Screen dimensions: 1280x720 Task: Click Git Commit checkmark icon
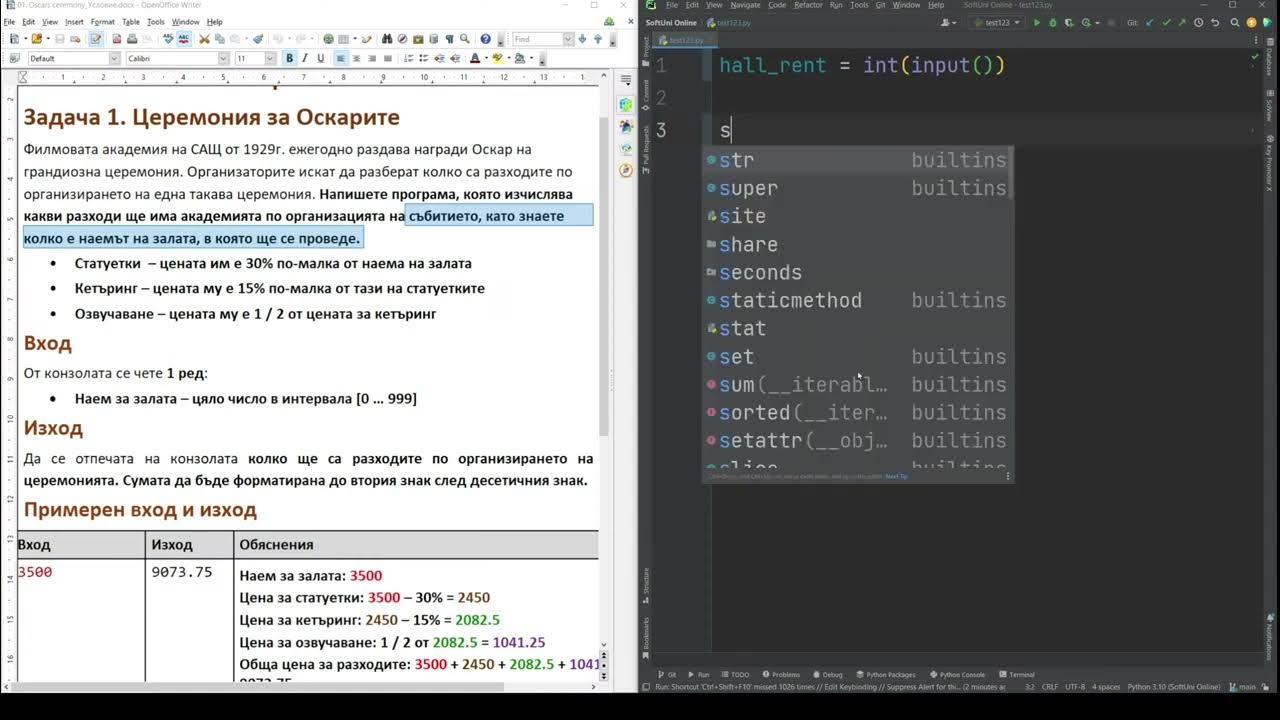coord(1167,22)
